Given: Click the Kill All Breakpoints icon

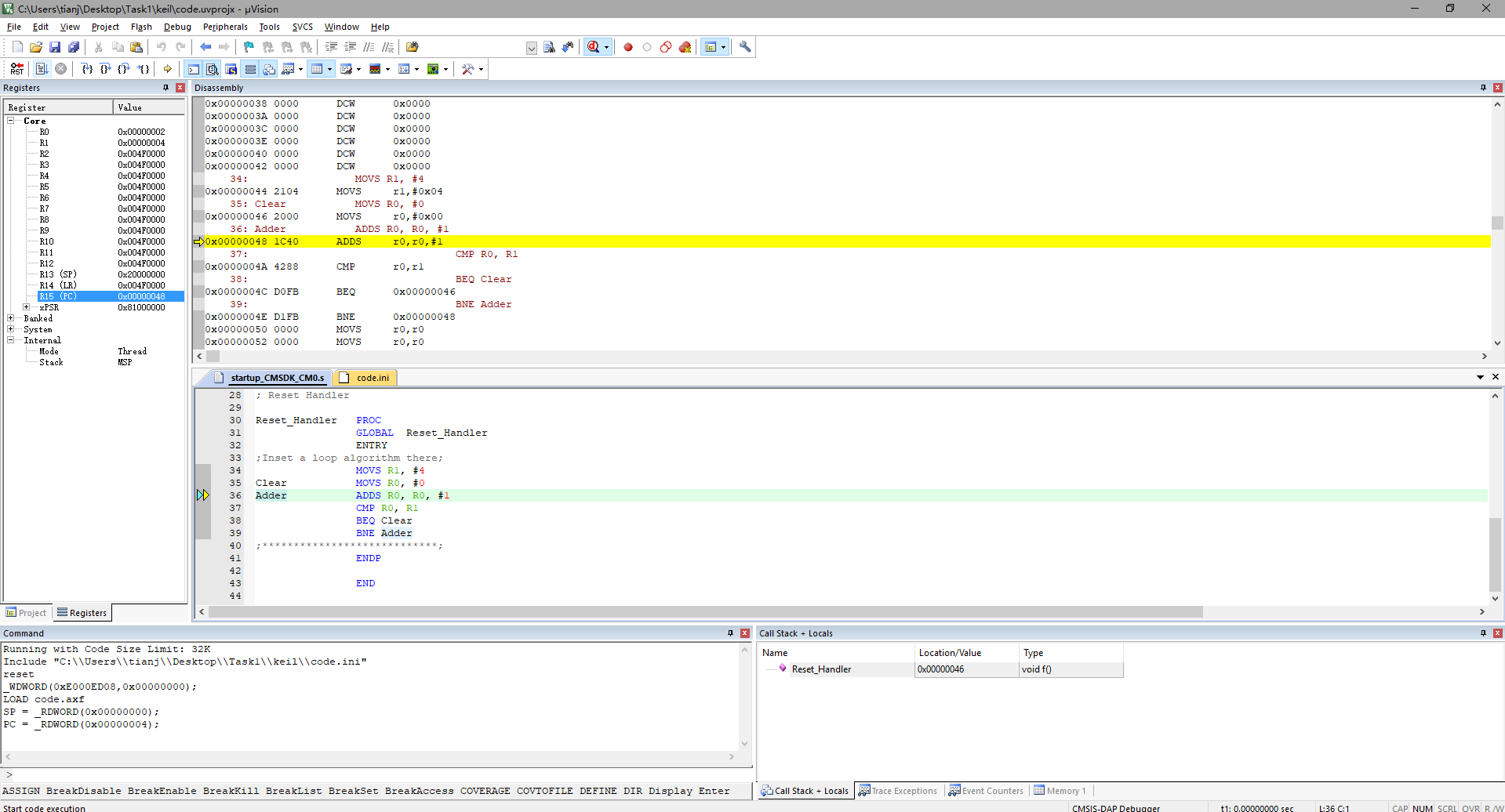Looking at the screenshot, I should click(685, 47).
